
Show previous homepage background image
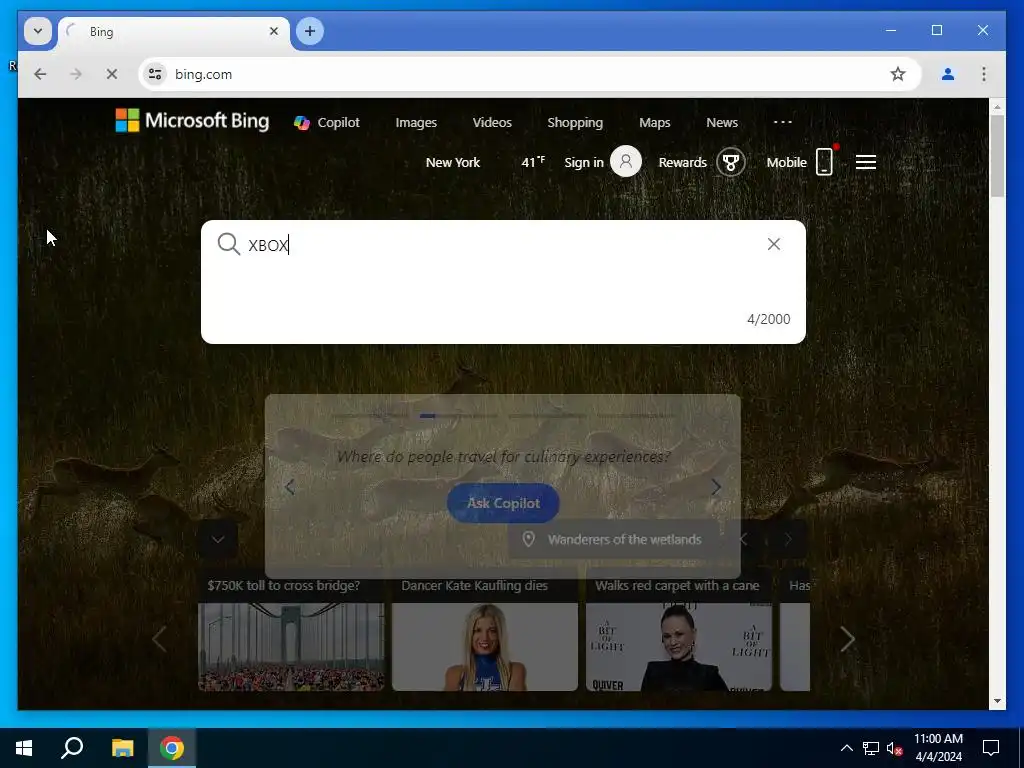743,539
